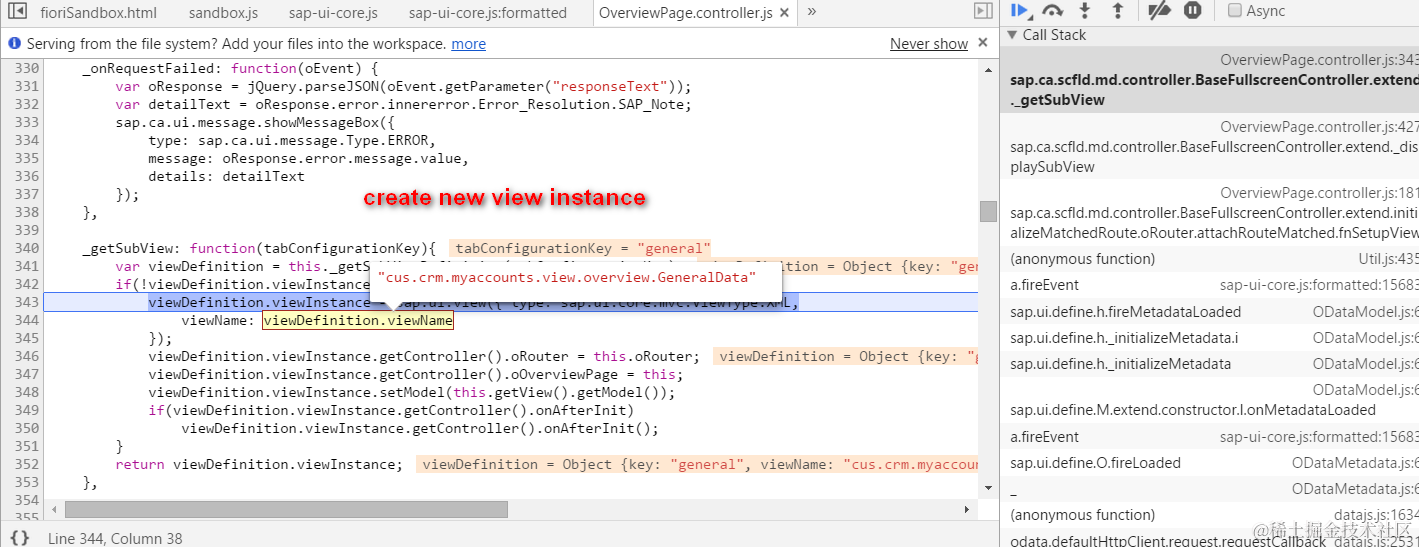
Task: Set a breakpoint on line number 340
Action: (x=27, y=248)
